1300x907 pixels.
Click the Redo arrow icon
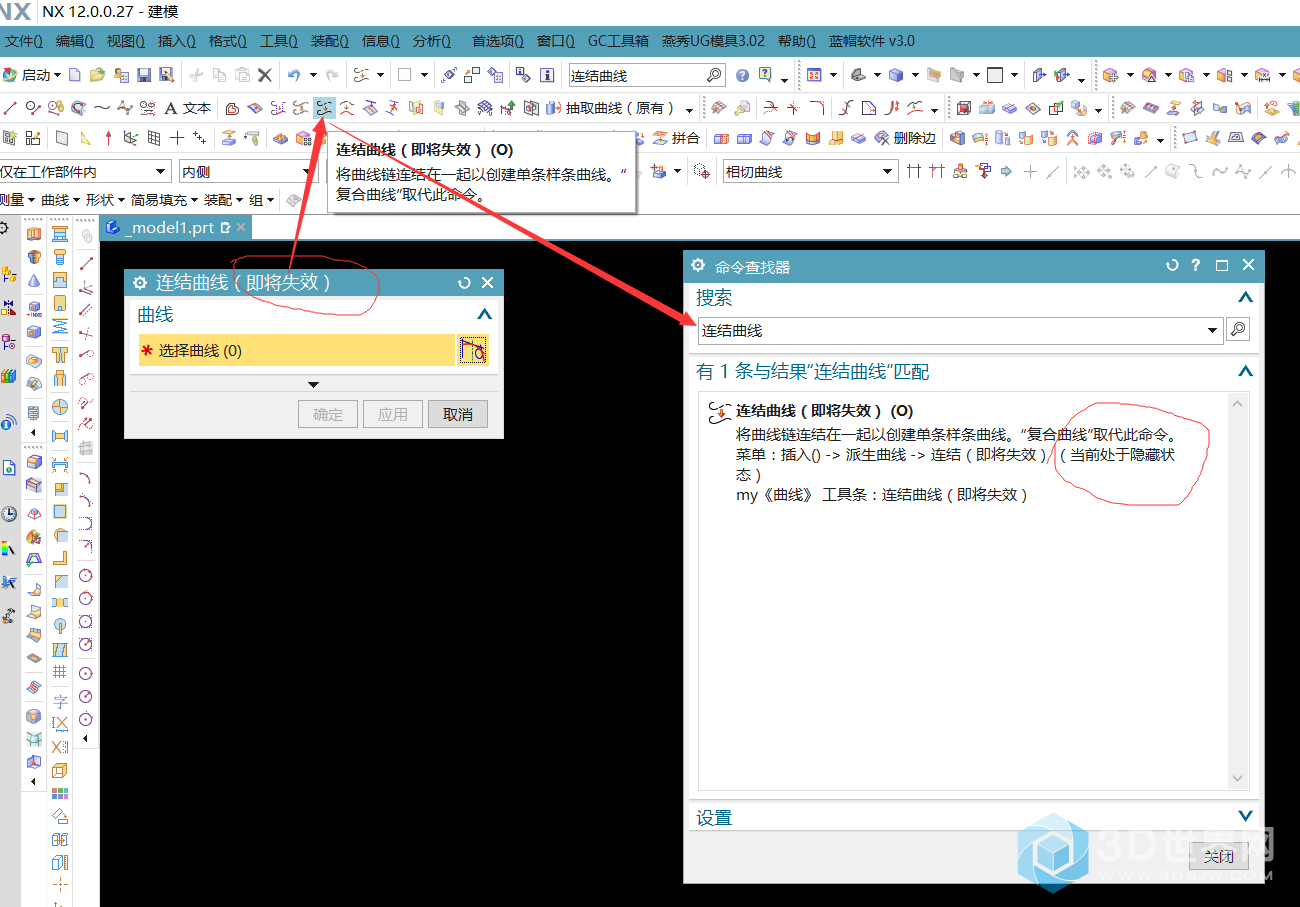click(332, 75)
